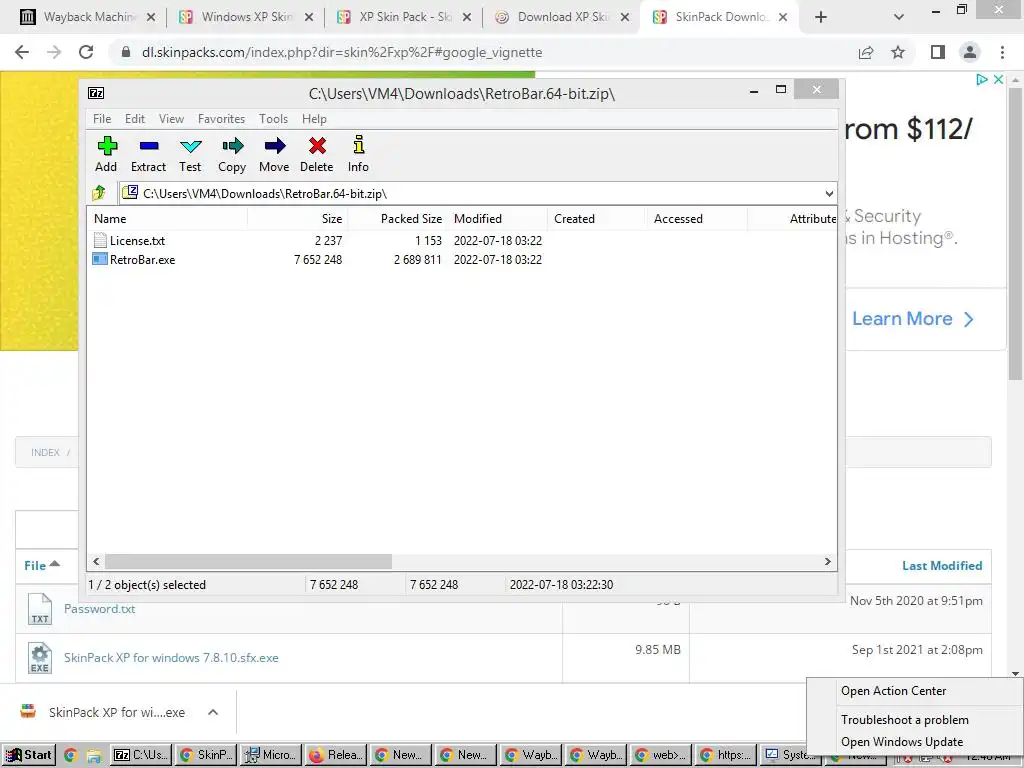Click the 7z icon in the title bar
Screen dimensions: 1024x768
[x=96, y=93]
